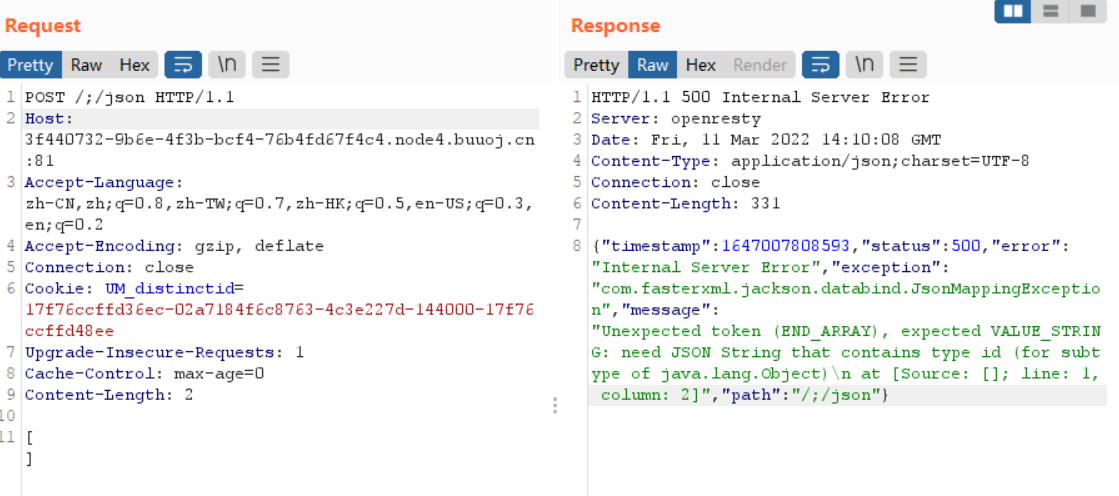This screenshot has width=1119, height=496.
Task: Click the request body opening bracket line
Action: point(30,437)
